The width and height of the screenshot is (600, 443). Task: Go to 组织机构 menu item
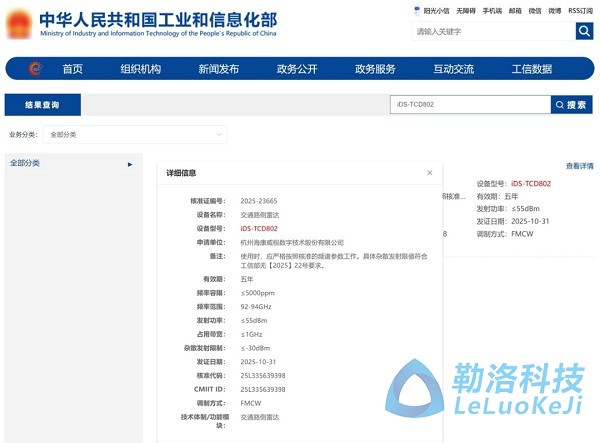[140, 69]
